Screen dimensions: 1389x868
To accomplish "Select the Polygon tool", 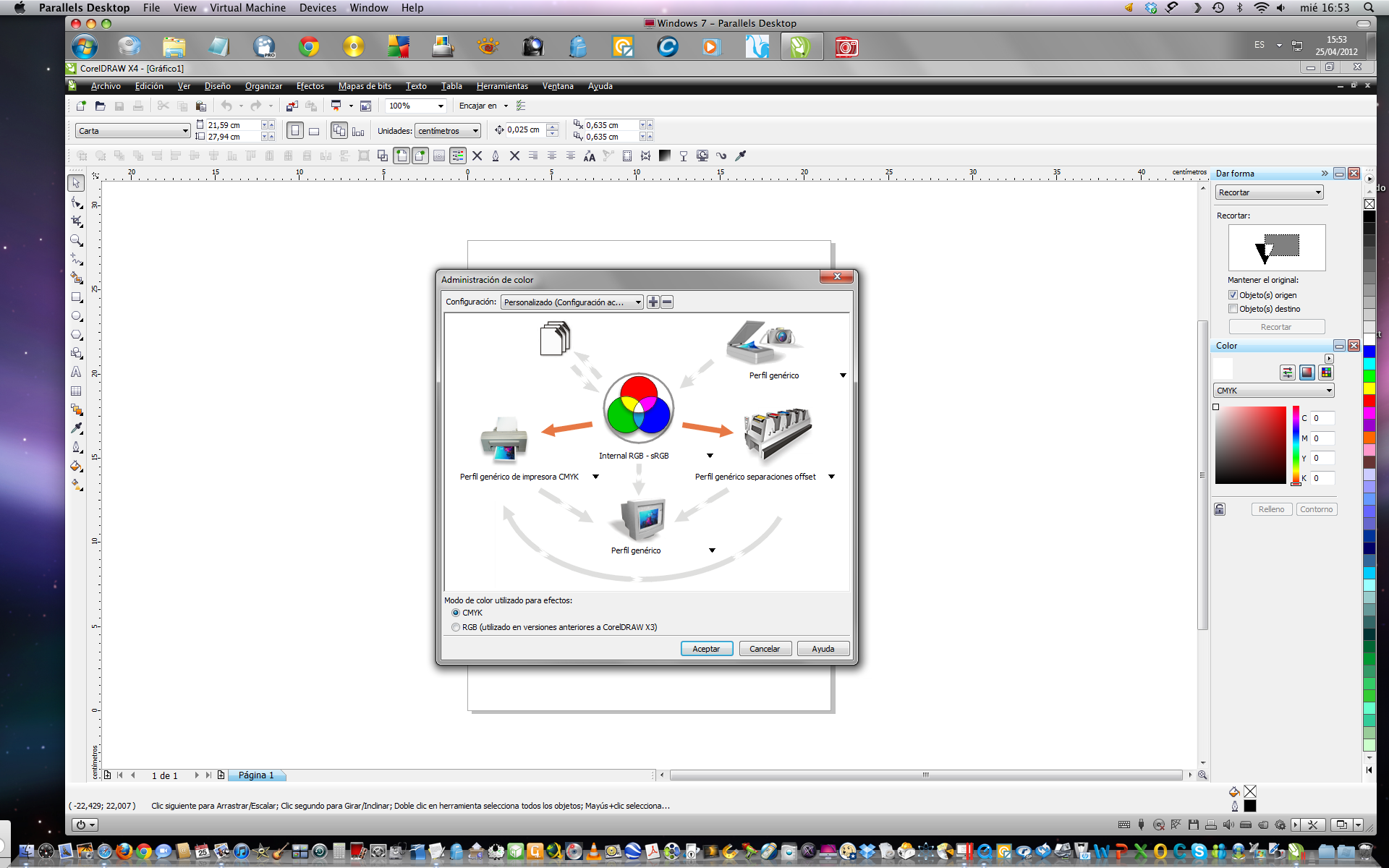I will 76,335.
